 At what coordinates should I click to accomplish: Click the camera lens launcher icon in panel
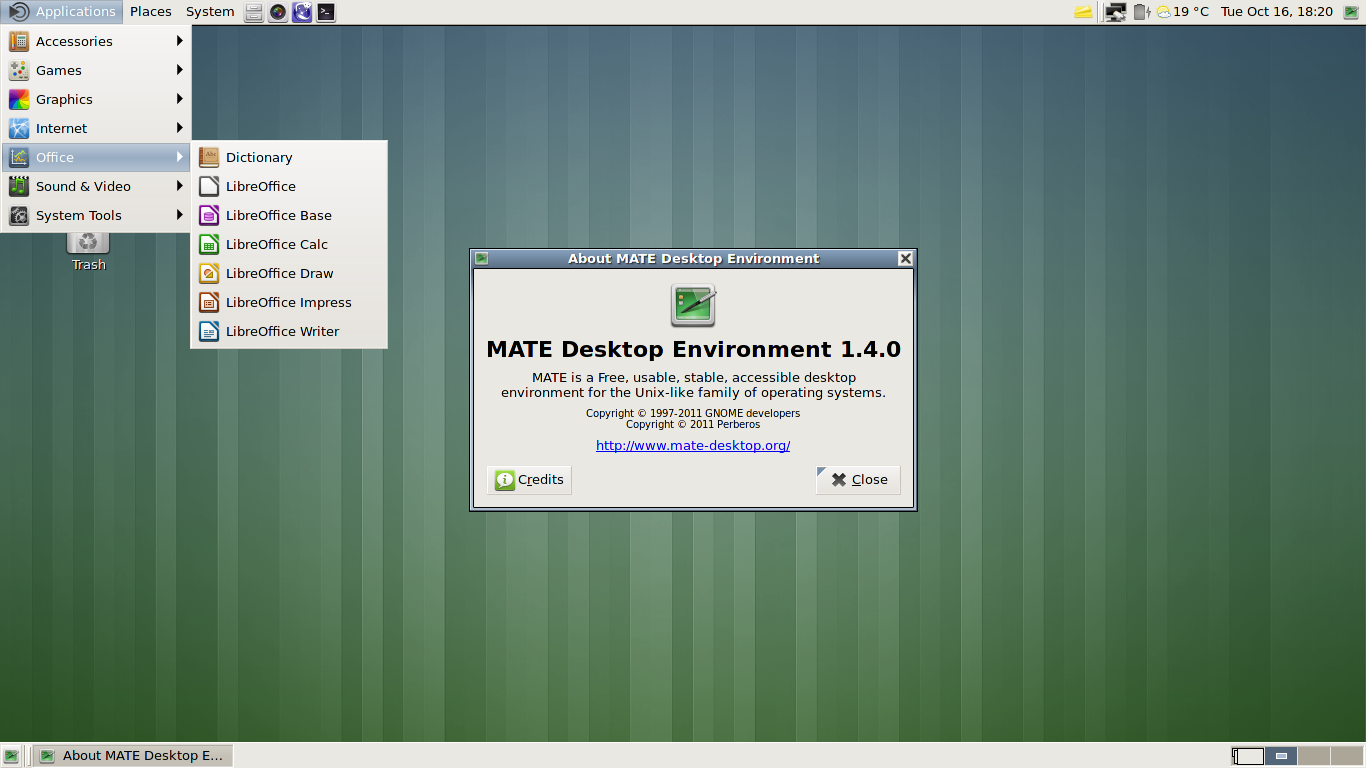tap(278, 12)
